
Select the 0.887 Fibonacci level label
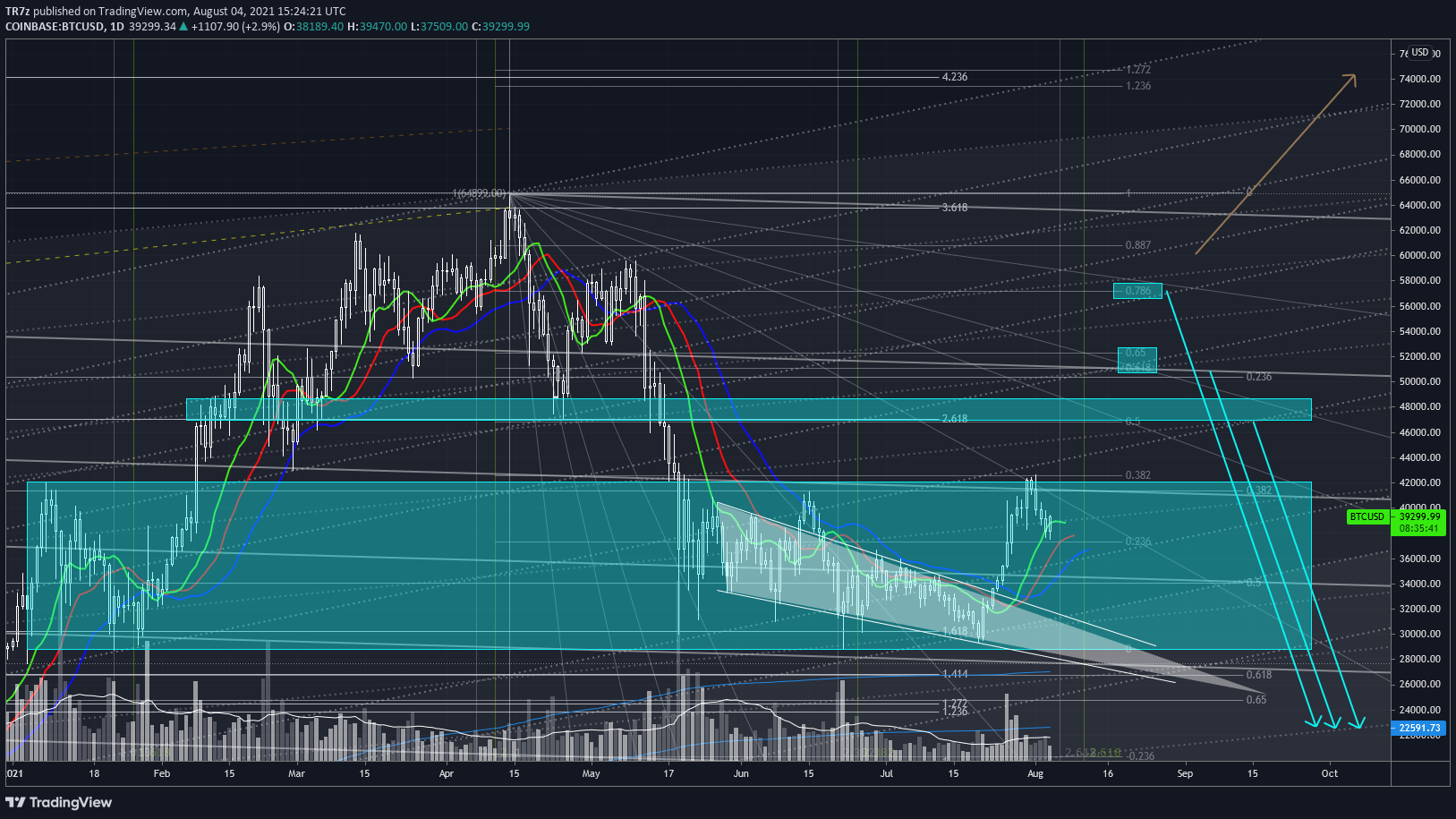[x=1138, y=245]
